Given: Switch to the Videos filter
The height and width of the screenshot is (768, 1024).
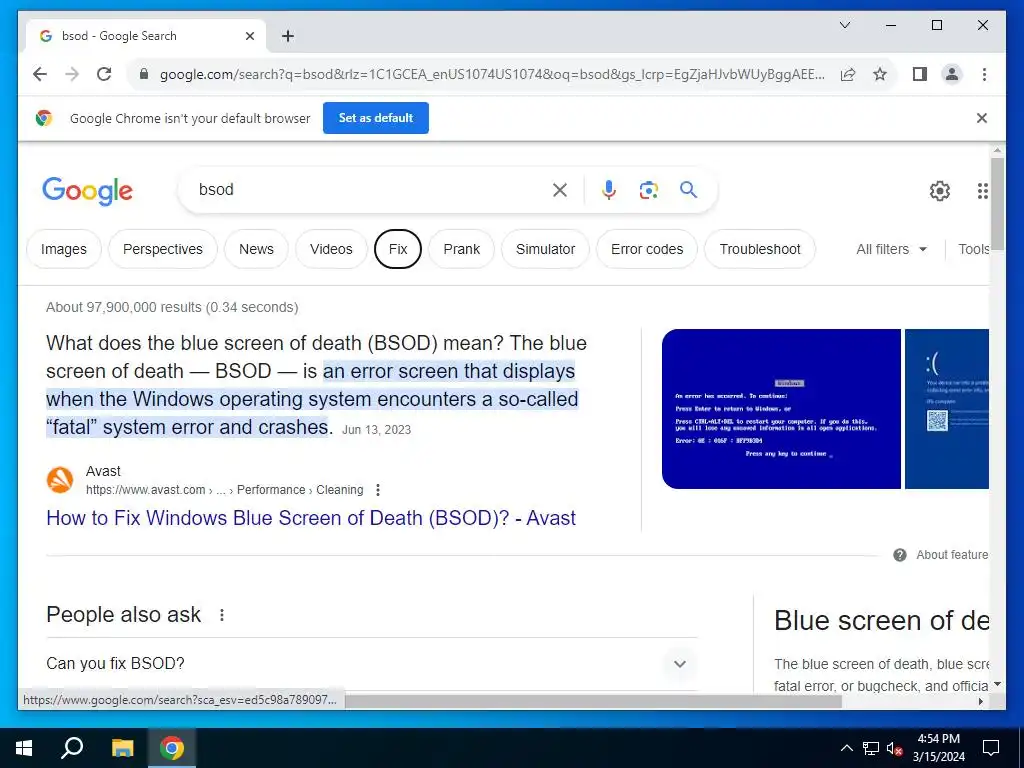Looking at the screenshot, I should coord(331,249).
